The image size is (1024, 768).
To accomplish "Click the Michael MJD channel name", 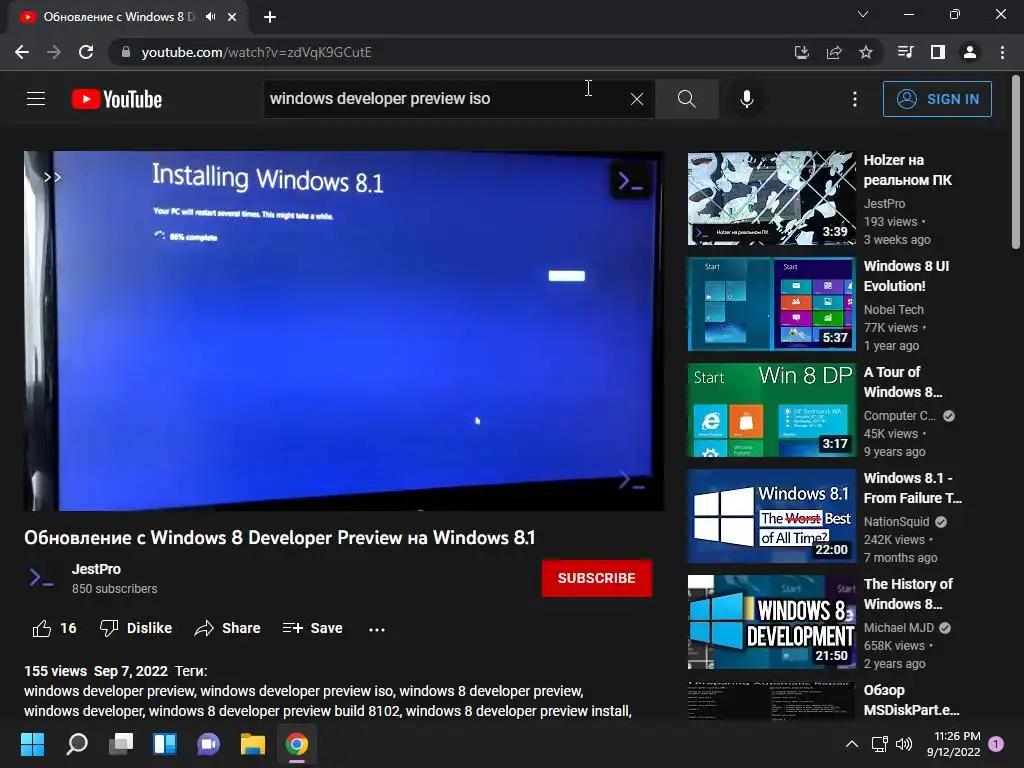I will click(x=899, y=628).
